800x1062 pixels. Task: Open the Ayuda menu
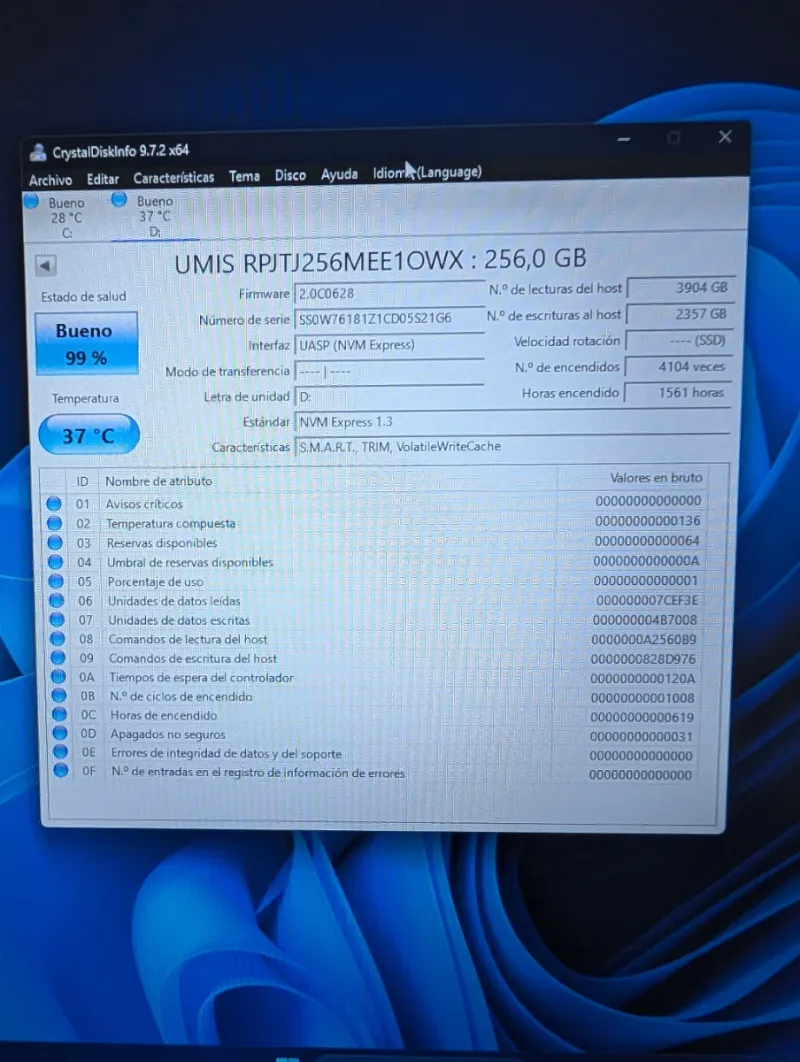tap(339, 175)
